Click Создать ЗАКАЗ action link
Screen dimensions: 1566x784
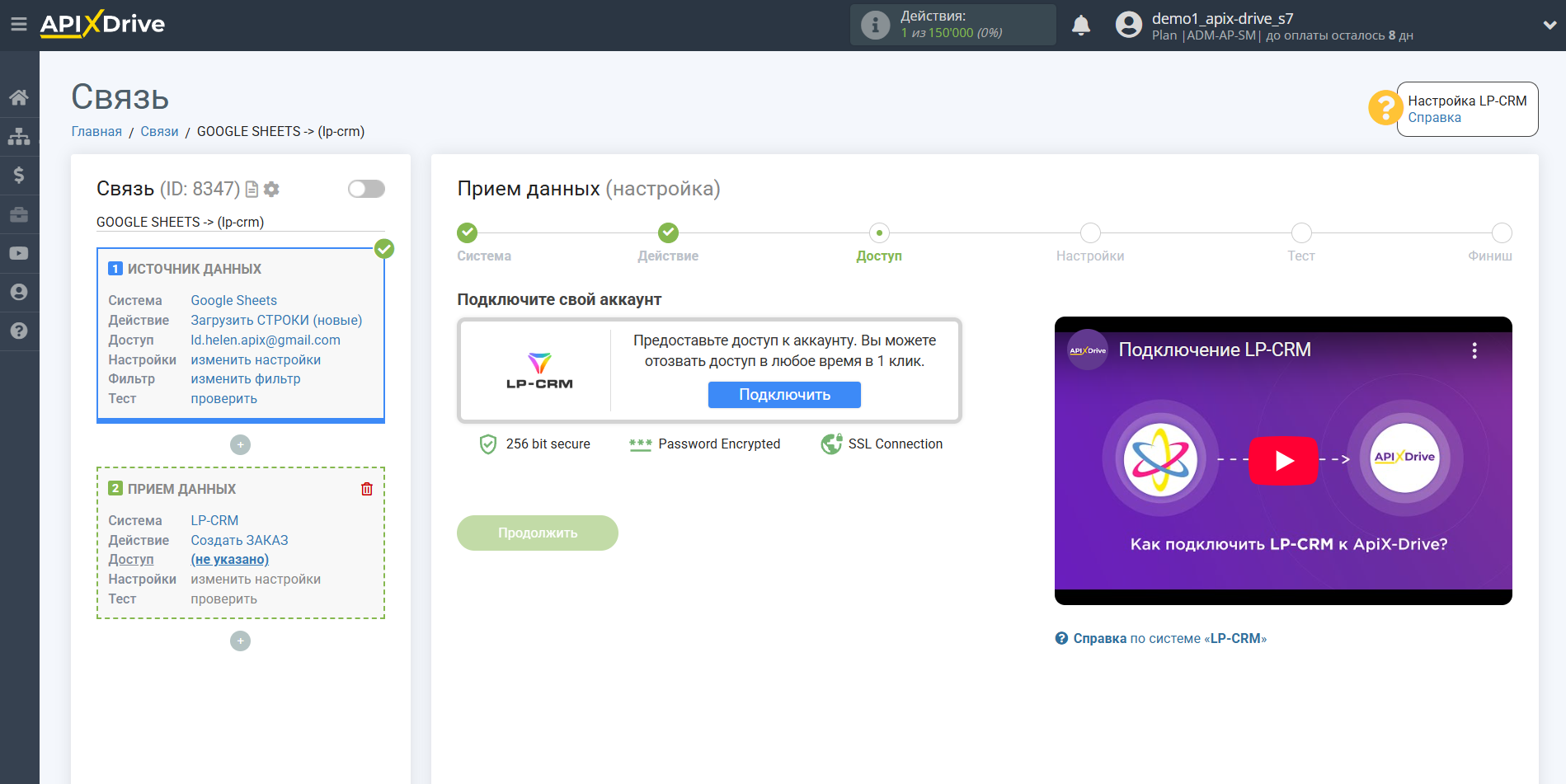pos(239,541)
